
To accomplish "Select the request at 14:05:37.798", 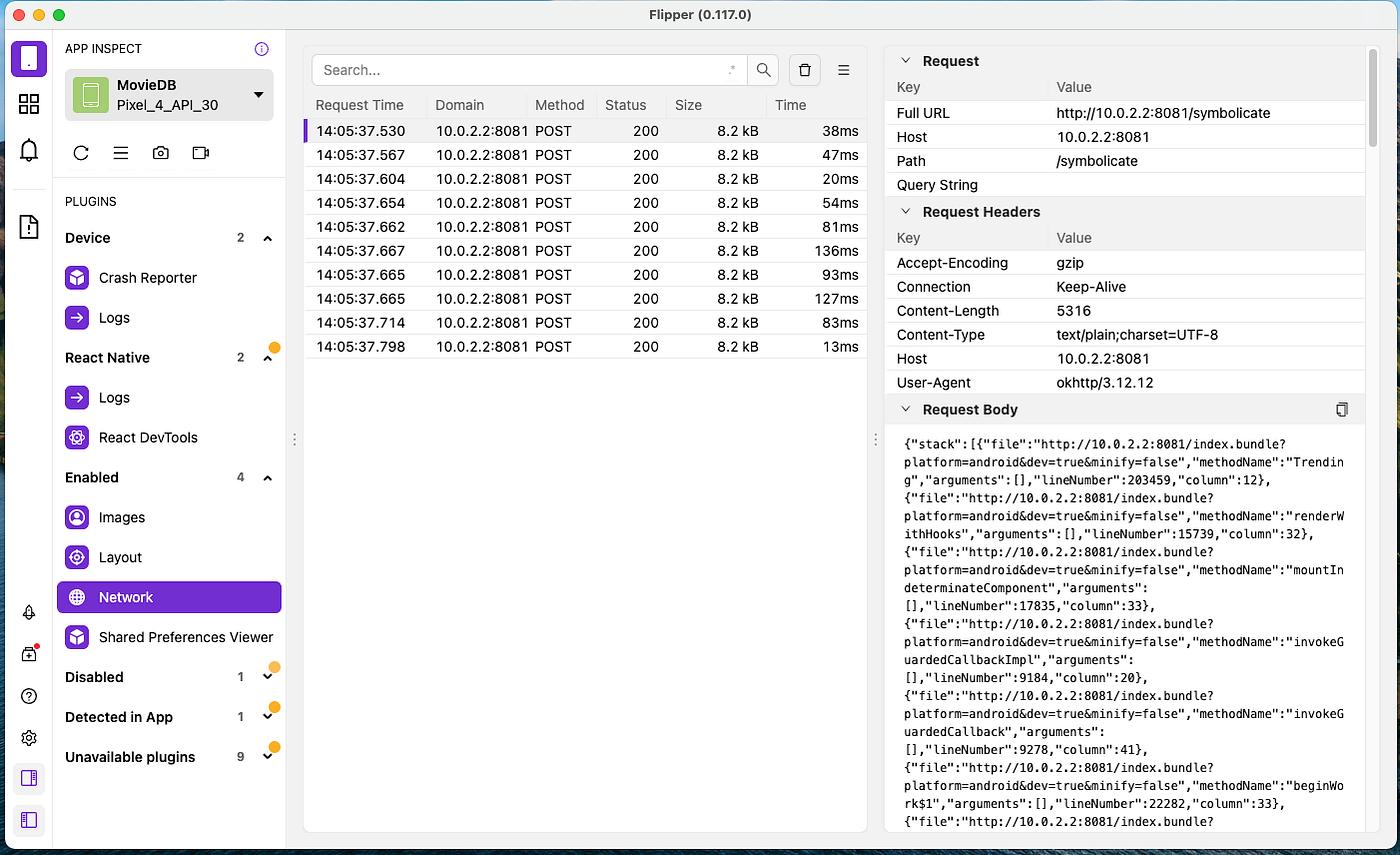I will click(x=586, y=347).
